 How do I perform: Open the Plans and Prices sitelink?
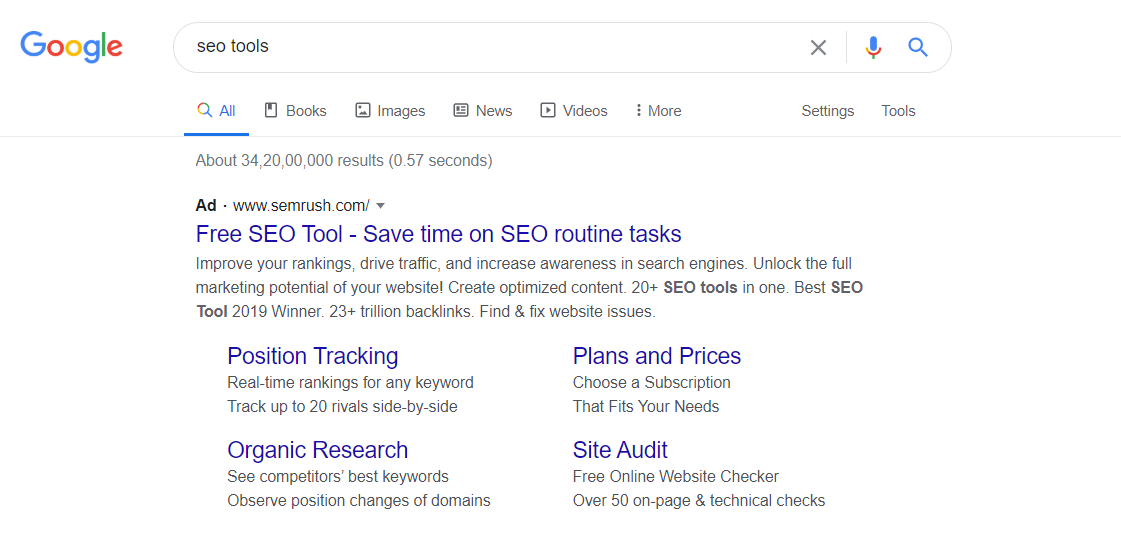pyautogui.click(x=657, y=356)
